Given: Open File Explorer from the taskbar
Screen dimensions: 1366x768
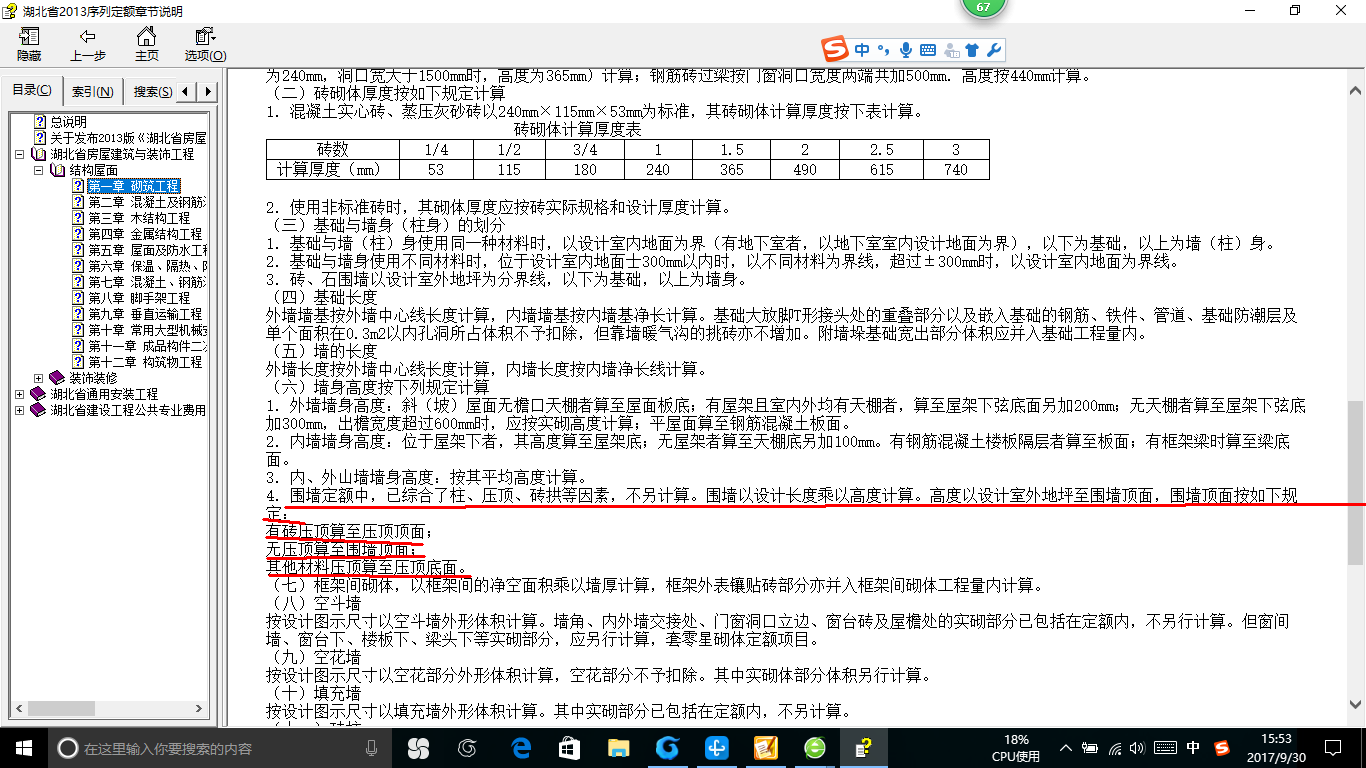Looking at the screenshot, I should pos(619,747).
